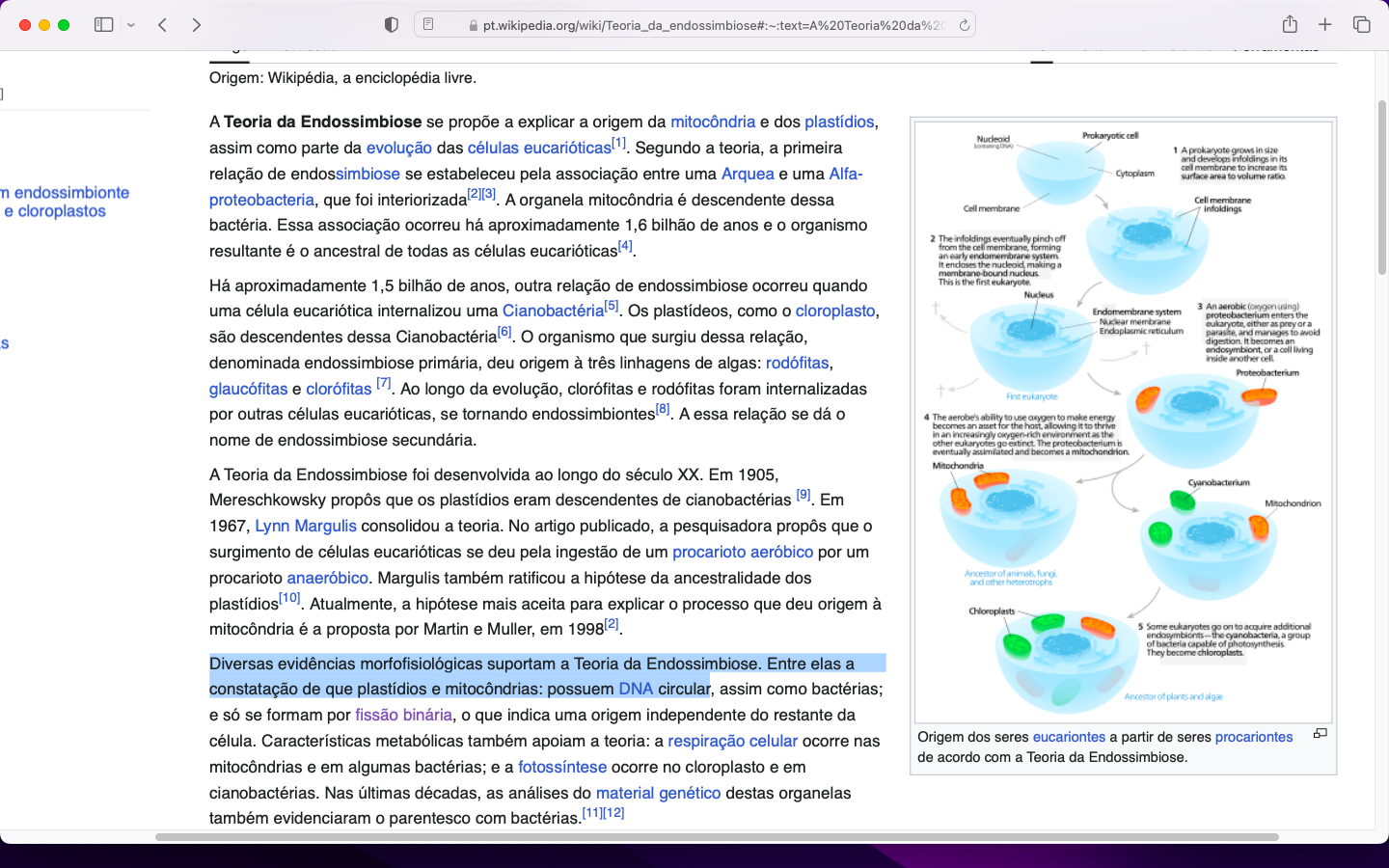
Task: Open the clorófitas link
Action: click(339, 389)
